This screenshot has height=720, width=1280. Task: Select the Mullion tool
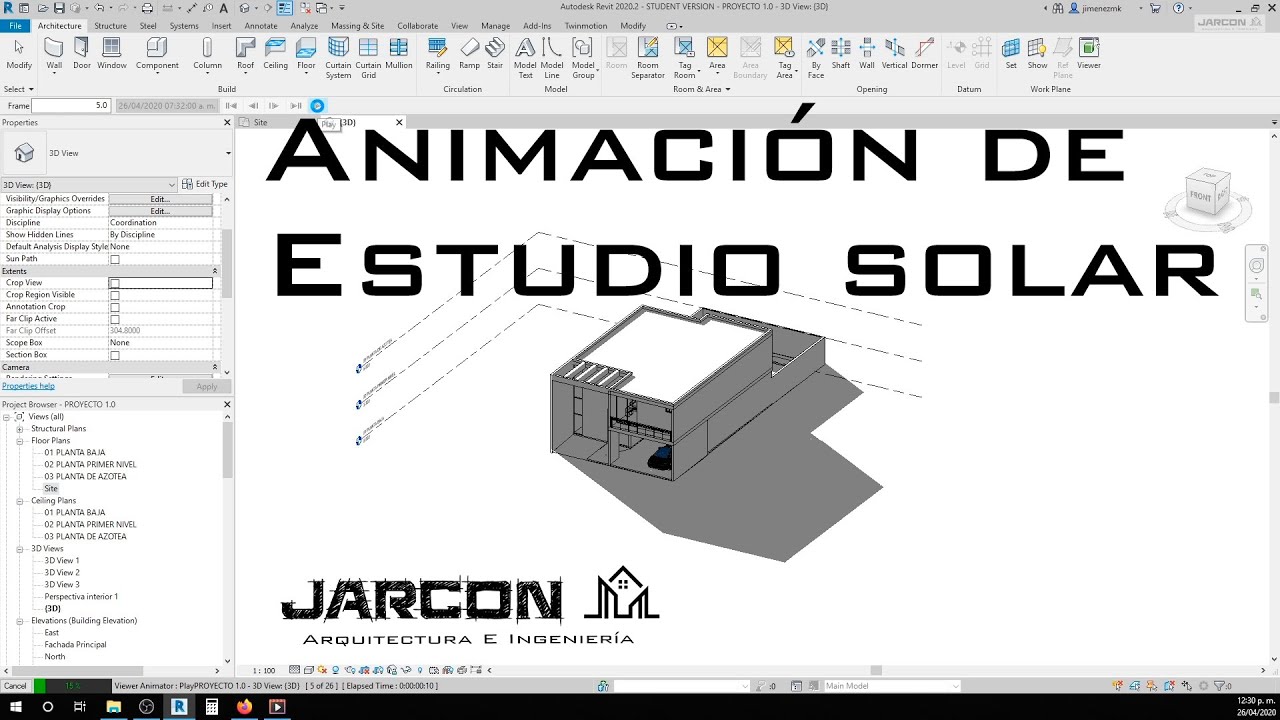pyautogui.click(x=399, y=53)
